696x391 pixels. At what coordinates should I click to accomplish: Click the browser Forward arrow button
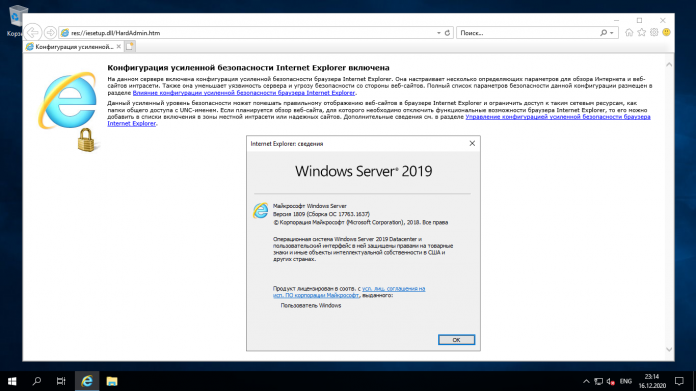tap(50, 32)
